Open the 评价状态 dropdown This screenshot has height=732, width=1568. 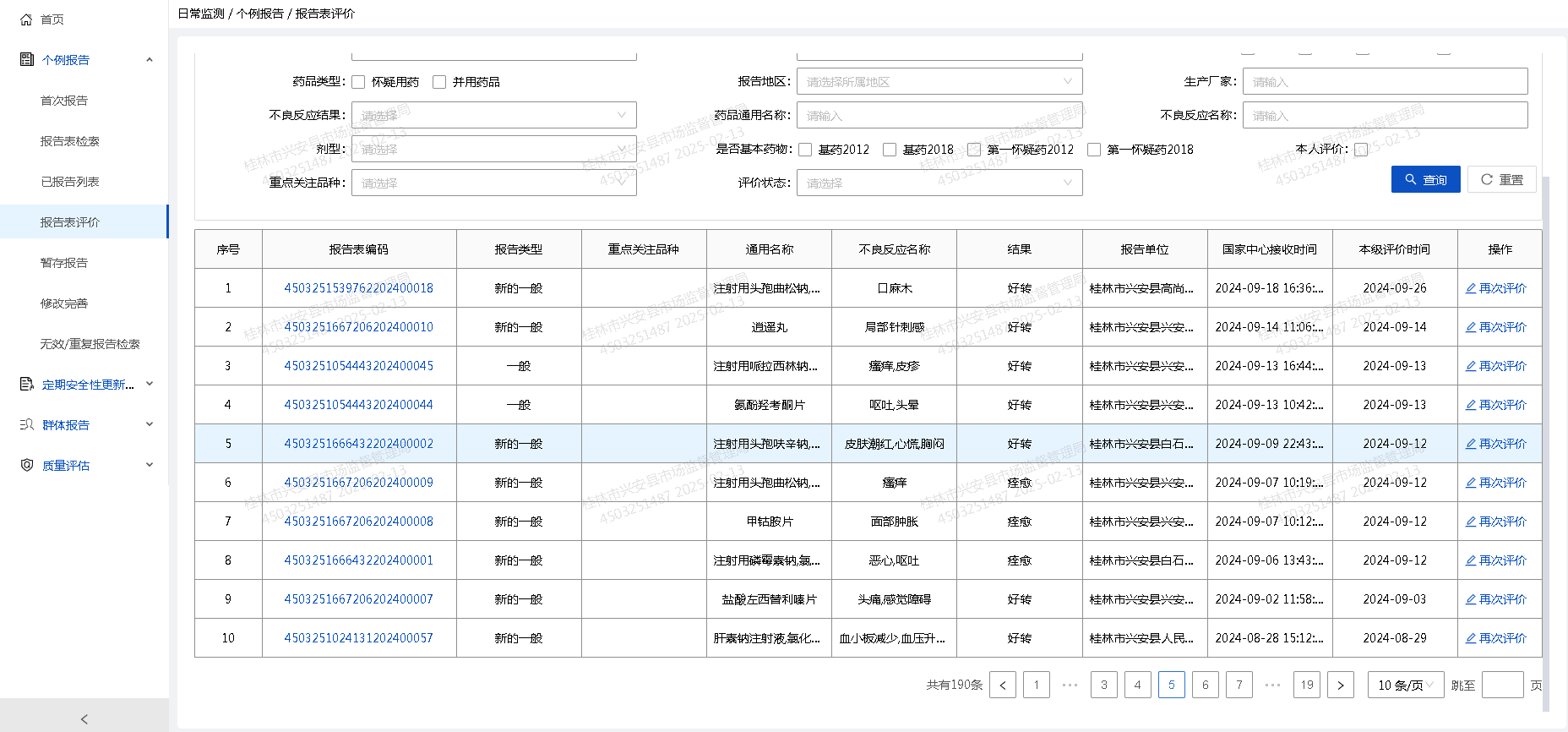point(939,183)
